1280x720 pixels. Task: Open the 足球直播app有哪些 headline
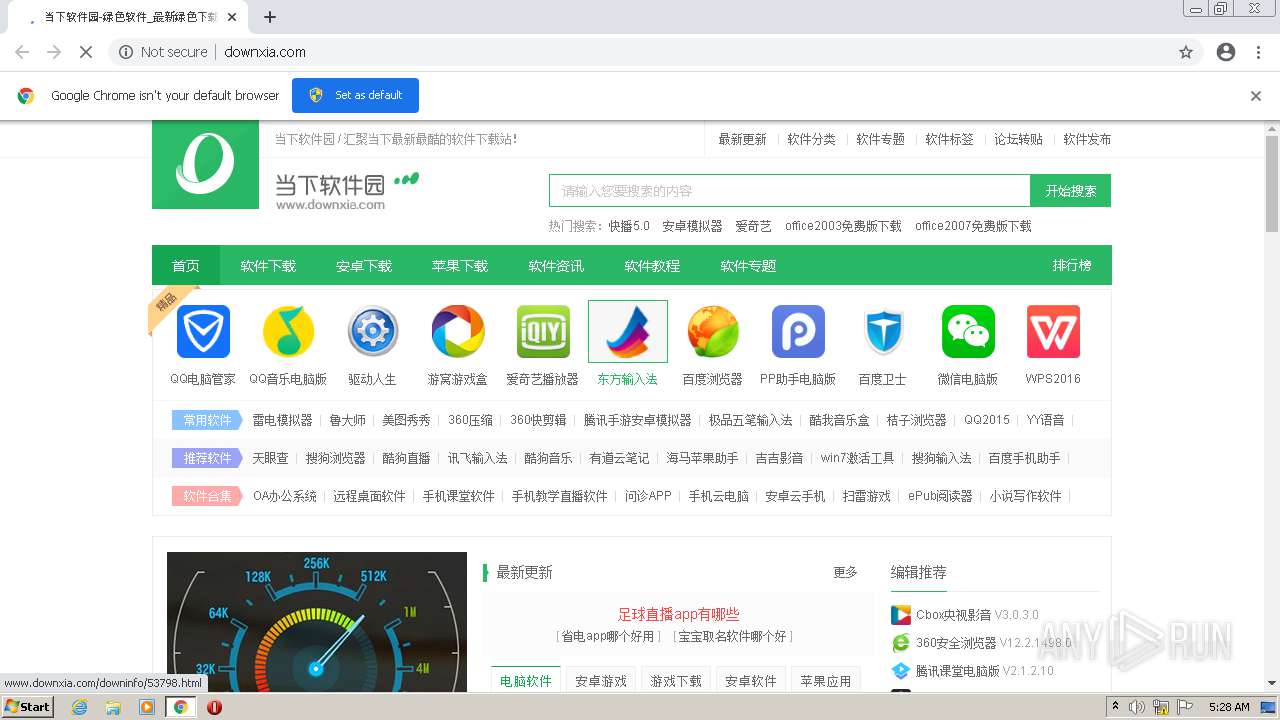[678, 614]
